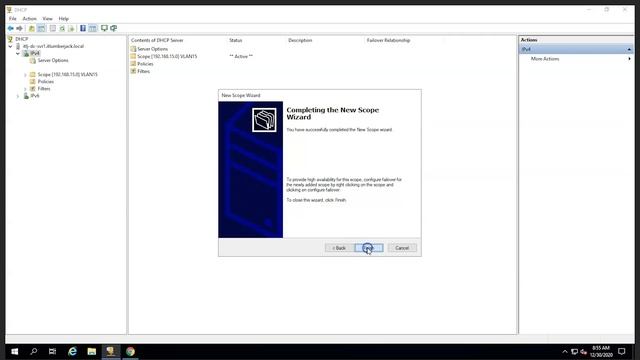Click Policies in the contents list
This screenshot has height=360, width=640.
pyautogui.click(x=145, y=64)
